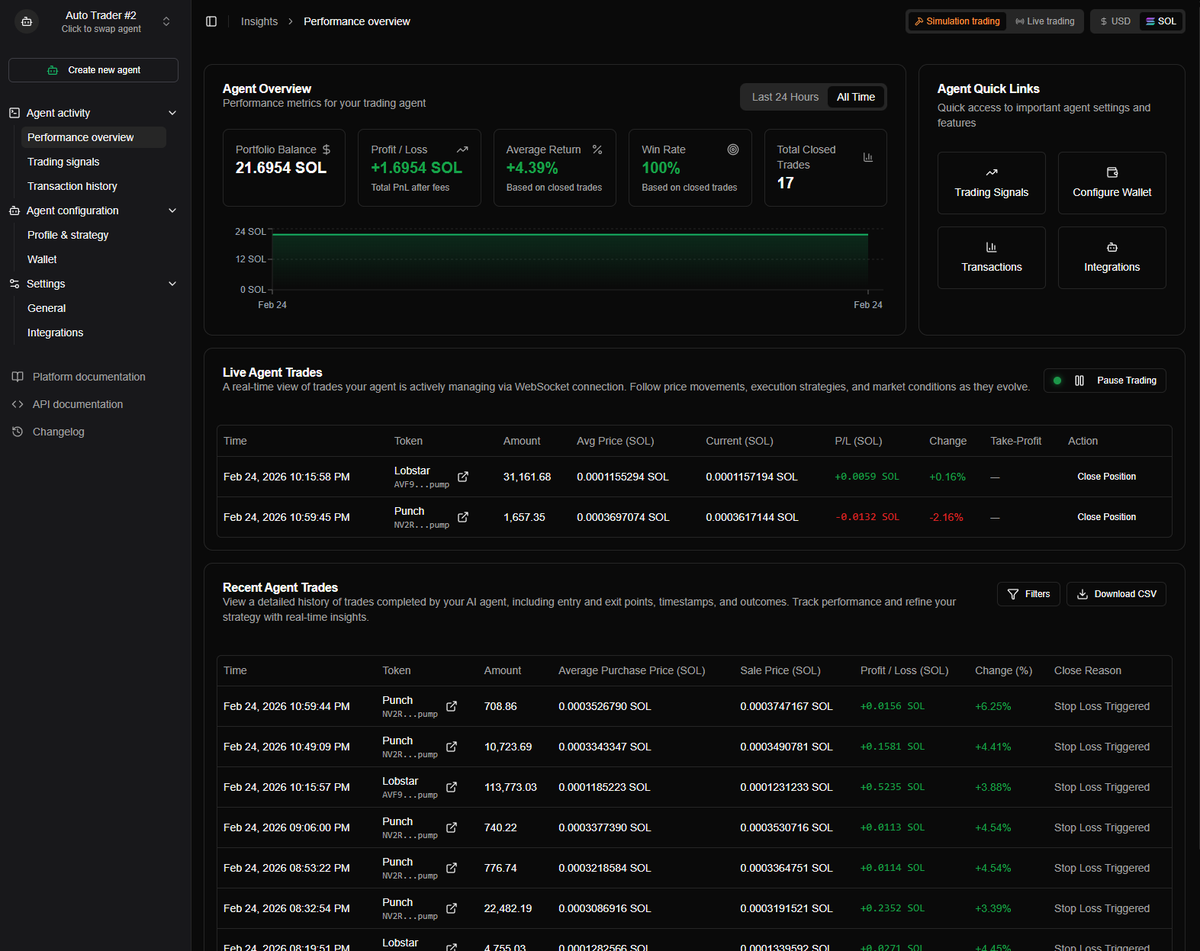The image size is (1200, 951).
Task: Click the trend arrow icon on Profit / Loss card
Action: click(x=462, y=149)
